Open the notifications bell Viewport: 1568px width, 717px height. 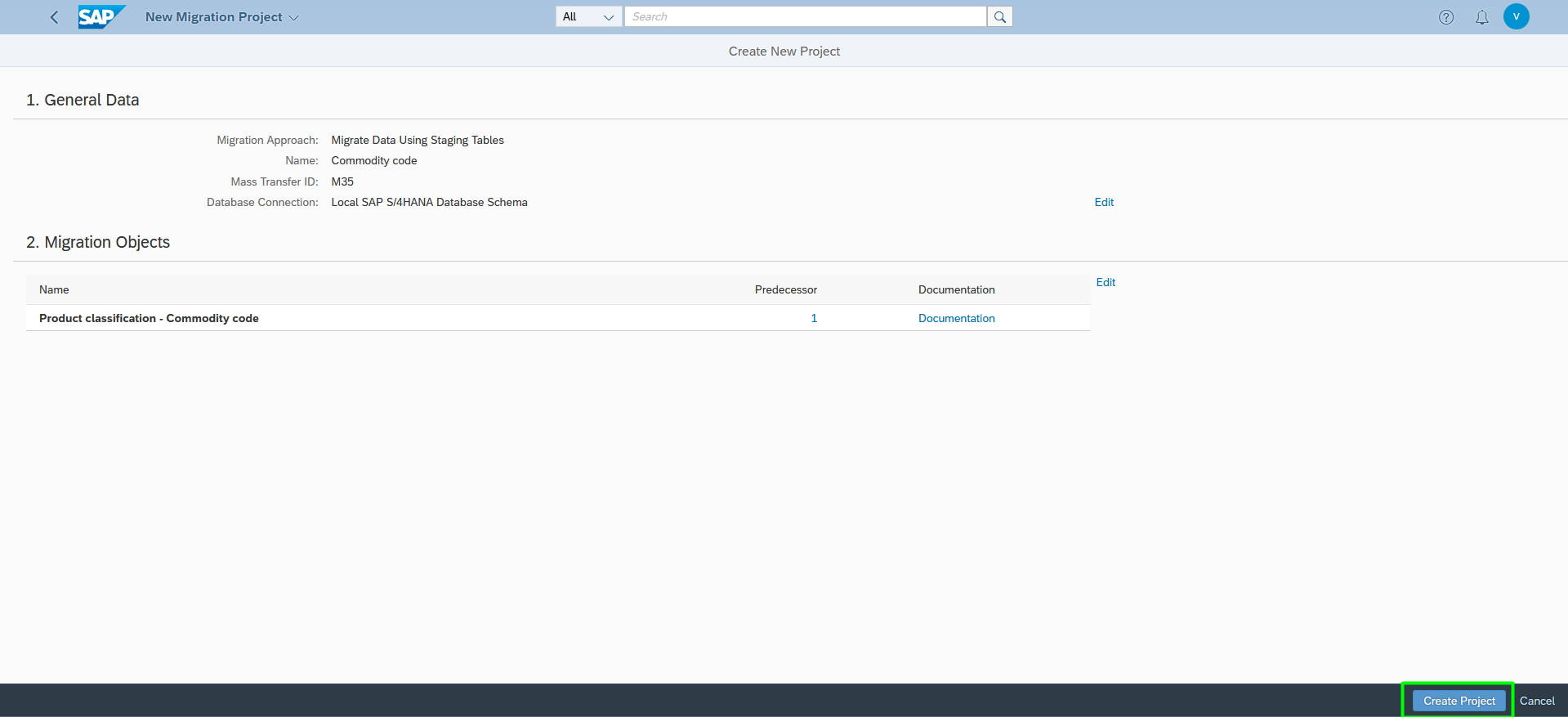(x=1481, y=17)
